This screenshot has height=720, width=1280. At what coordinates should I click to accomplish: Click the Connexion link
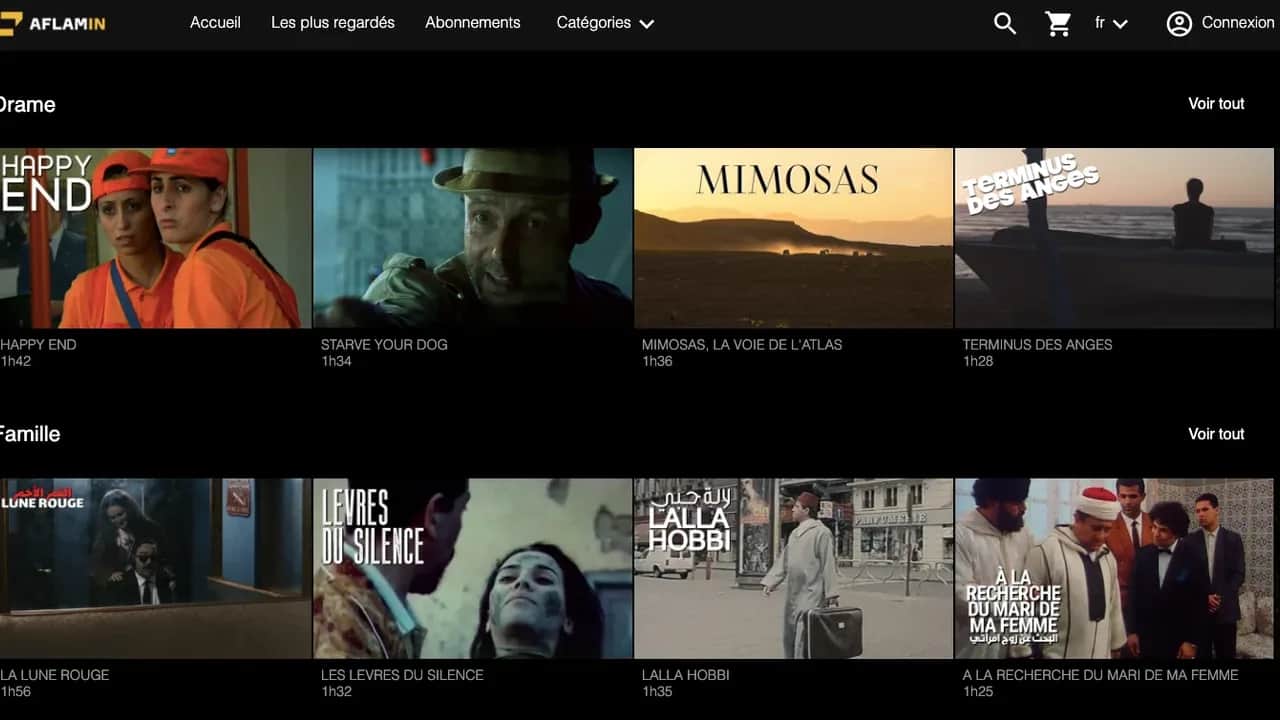coord(1238,22)
